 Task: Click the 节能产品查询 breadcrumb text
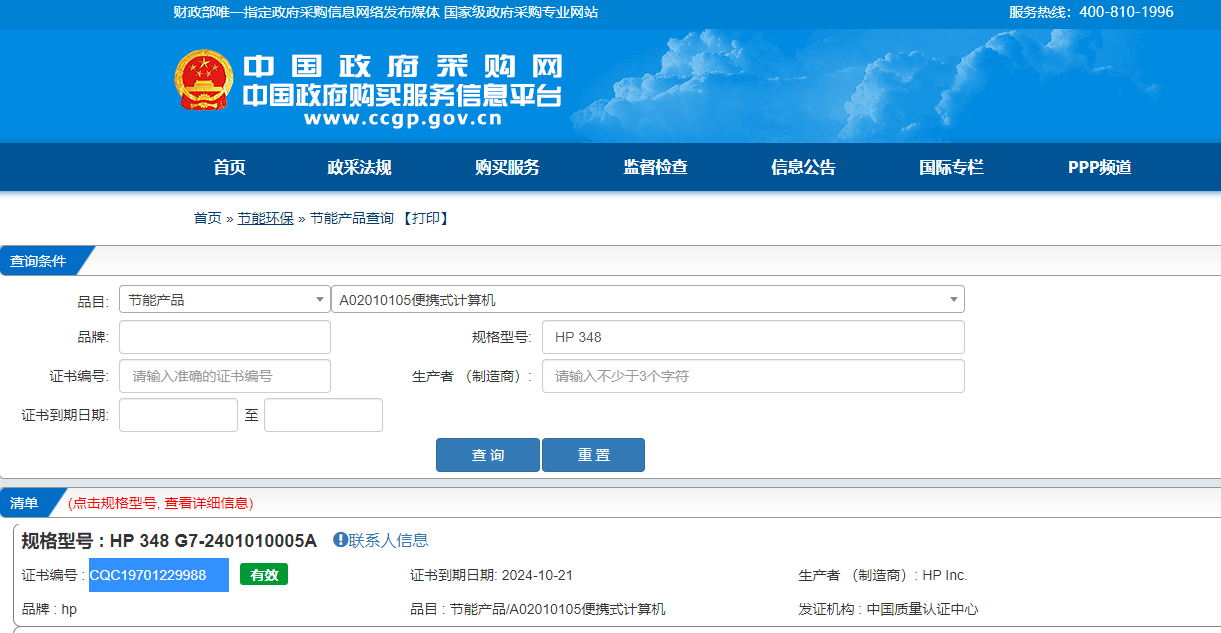click(x=352, y=218)
